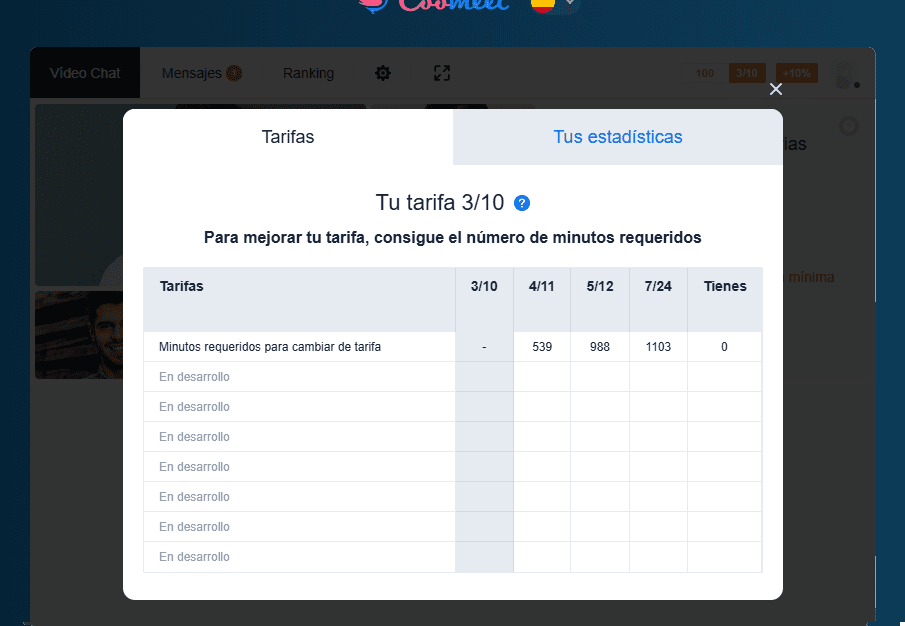Click the 100 balance counter
905x626 pixels.
pyautogui.click(x=704, y=73)
